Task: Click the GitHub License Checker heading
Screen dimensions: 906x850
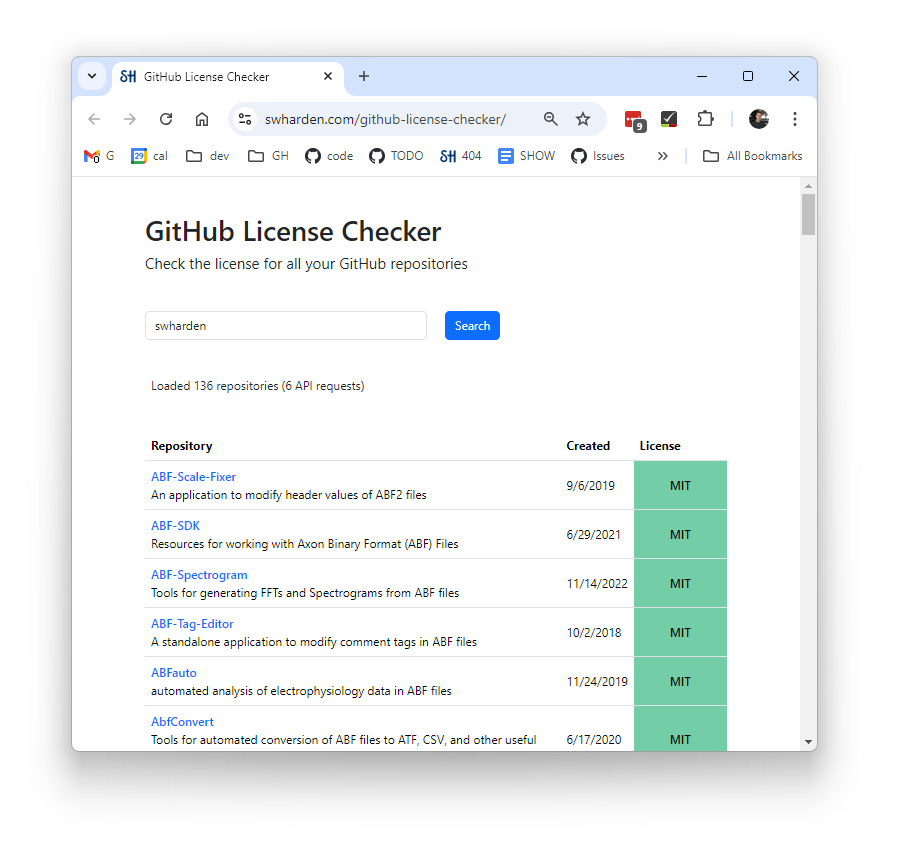Action: pyautogui.click(x=293, y=232)
